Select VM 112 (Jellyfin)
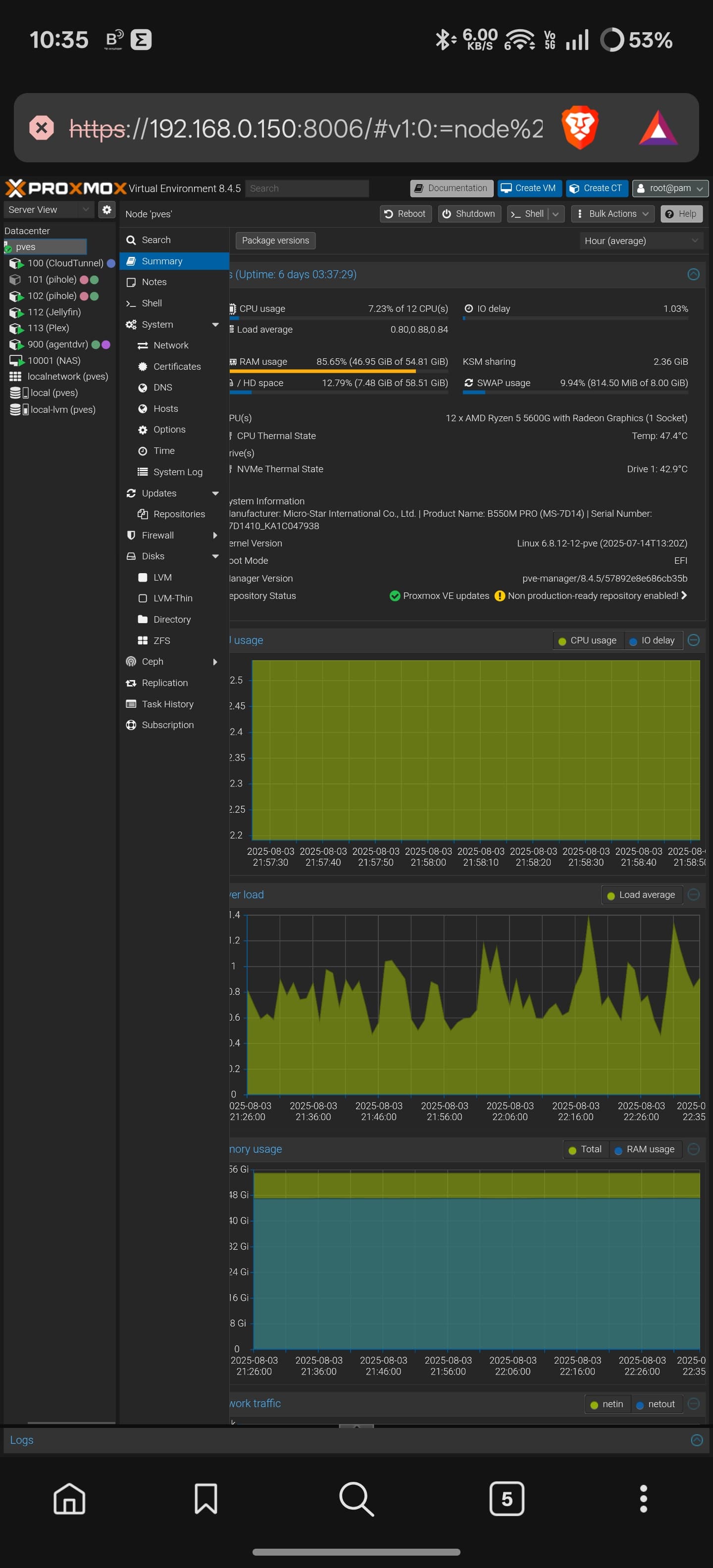This screenshot has height=1568, width=713. click(x=53, y=312)
